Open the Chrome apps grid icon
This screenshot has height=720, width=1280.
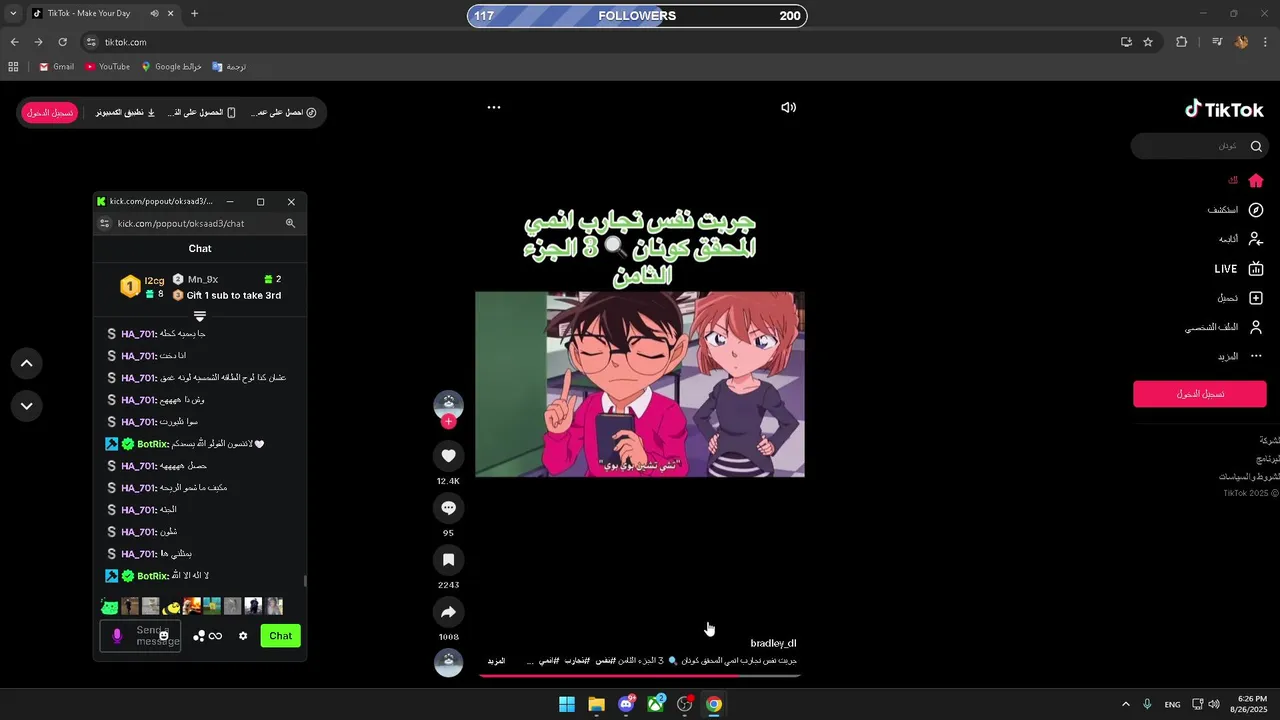[13, 67]
